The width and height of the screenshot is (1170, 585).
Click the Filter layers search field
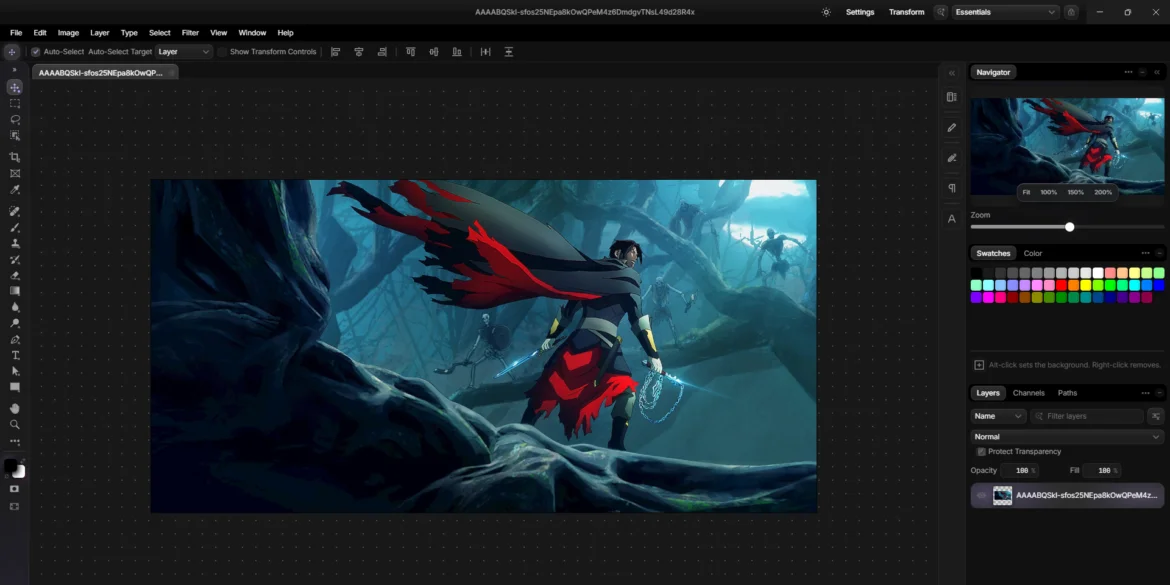(x=1087, y=416)
